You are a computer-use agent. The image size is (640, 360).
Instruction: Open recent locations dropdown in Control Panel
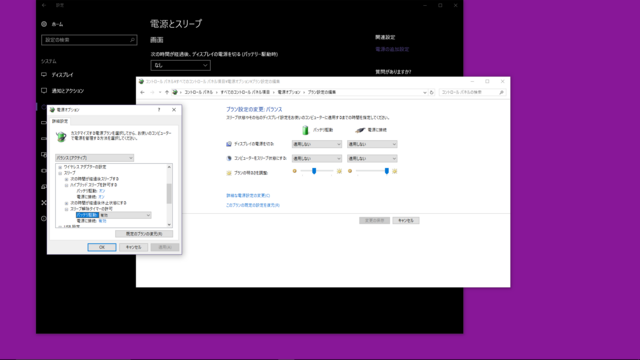pyautogui.click(x=160, y=92)
